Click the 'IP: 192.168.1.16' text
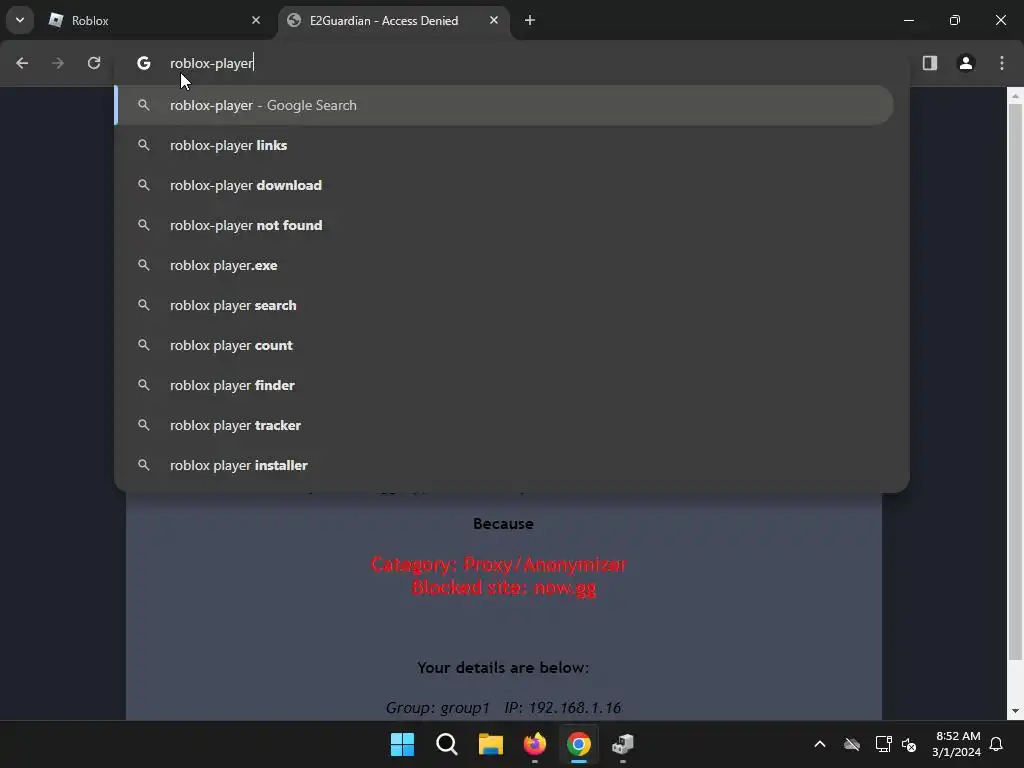 tap(562, 708)
